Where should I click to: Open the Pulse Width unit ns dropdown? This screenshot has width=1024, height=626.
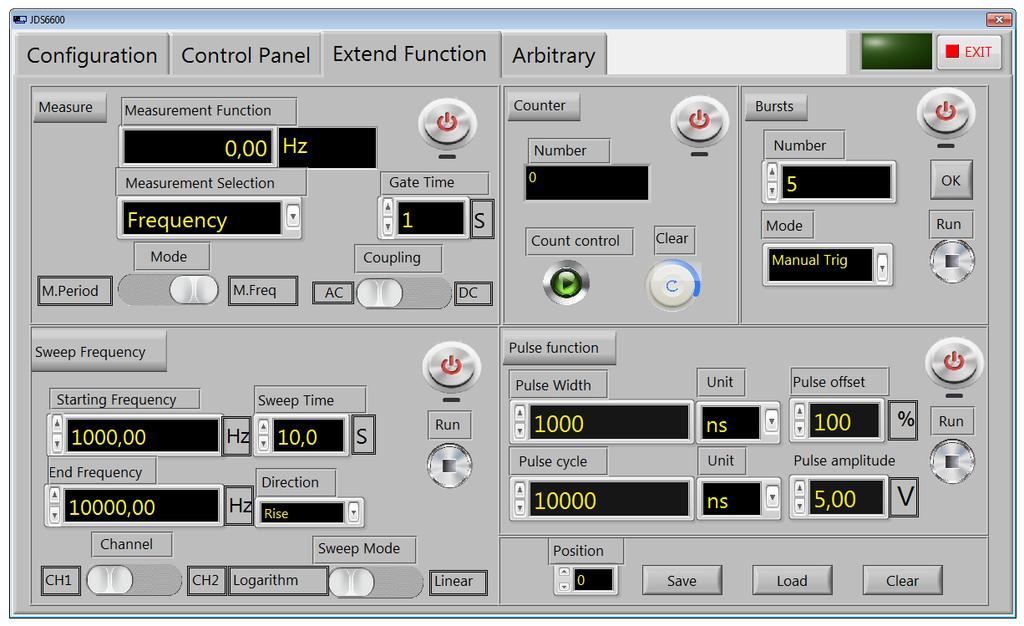click(771, 421)
